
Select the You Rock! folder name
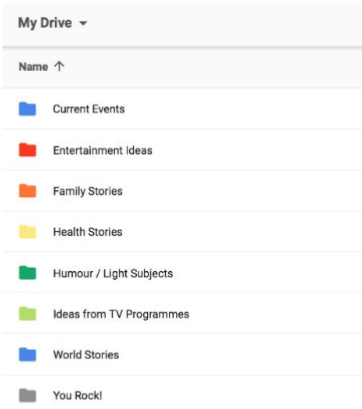[78, 396]
